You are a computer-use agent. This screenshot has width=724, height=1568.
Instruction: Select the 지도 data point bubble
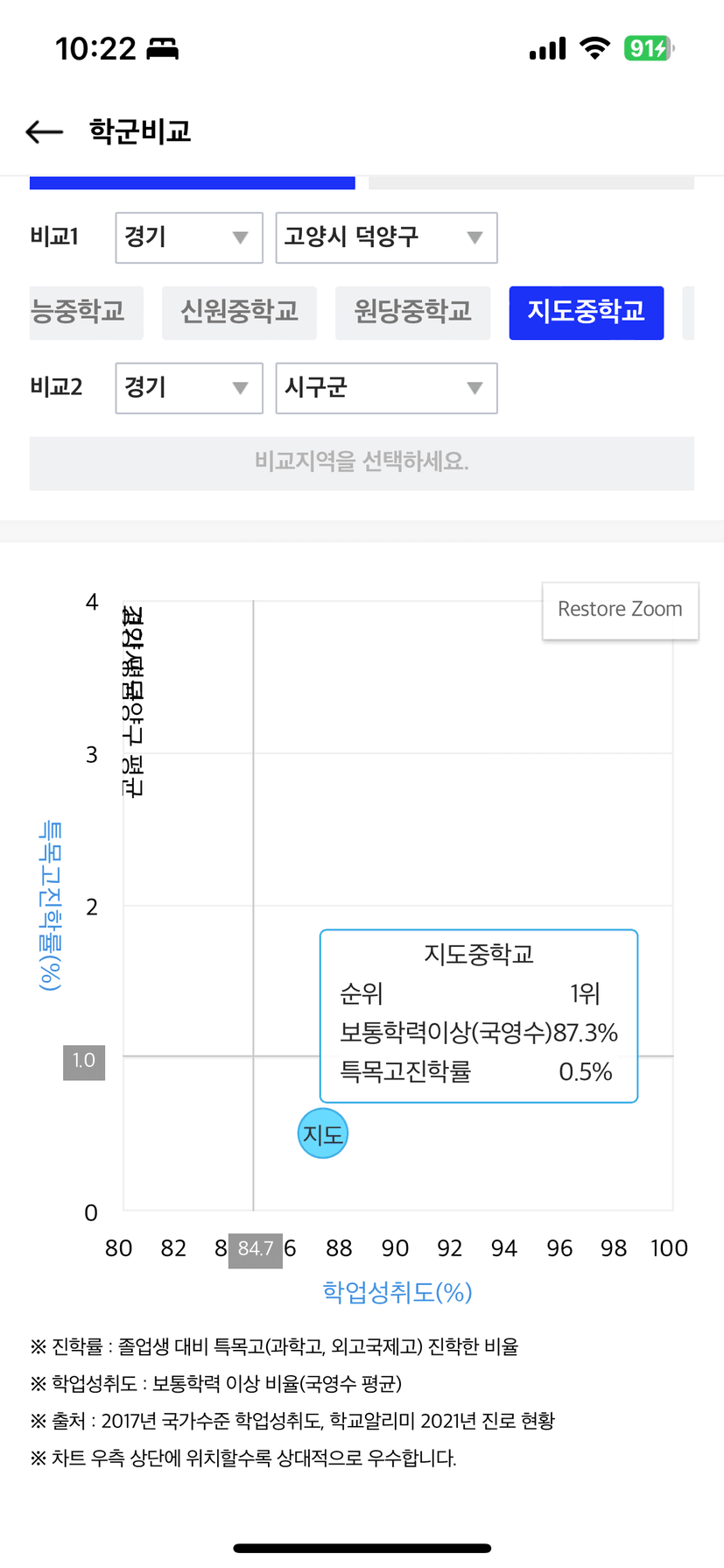point(323,1134)
